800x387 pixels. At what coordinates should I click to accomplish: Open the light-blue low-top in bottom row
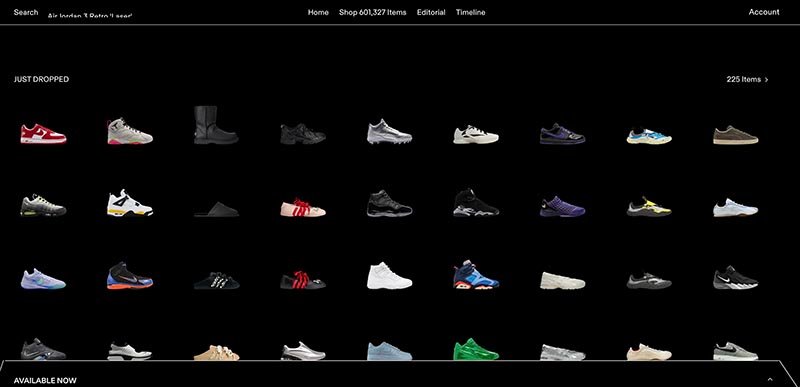pos(389,351)
